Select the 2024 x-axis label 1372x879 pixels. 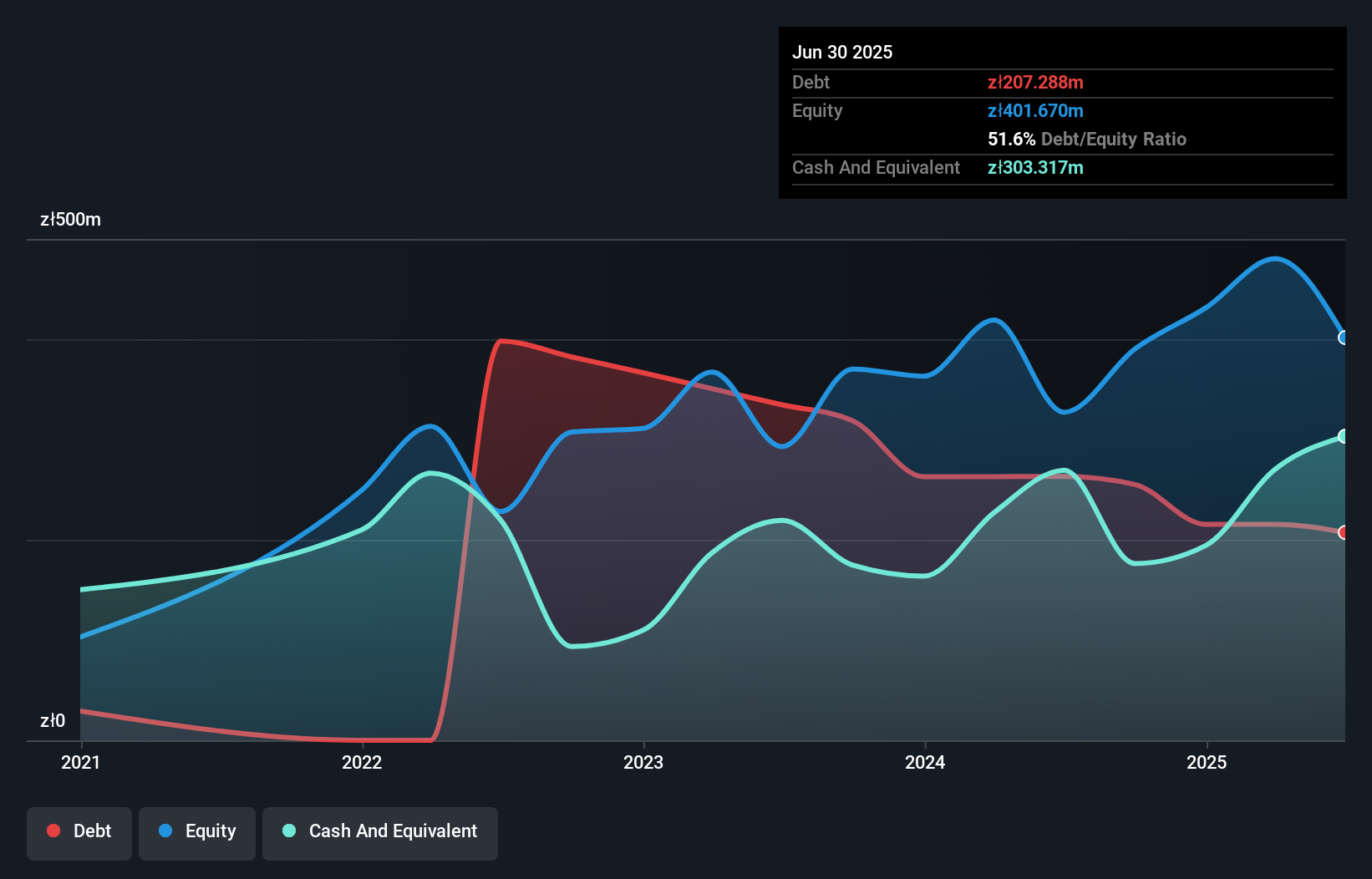[x=925, y=762]
